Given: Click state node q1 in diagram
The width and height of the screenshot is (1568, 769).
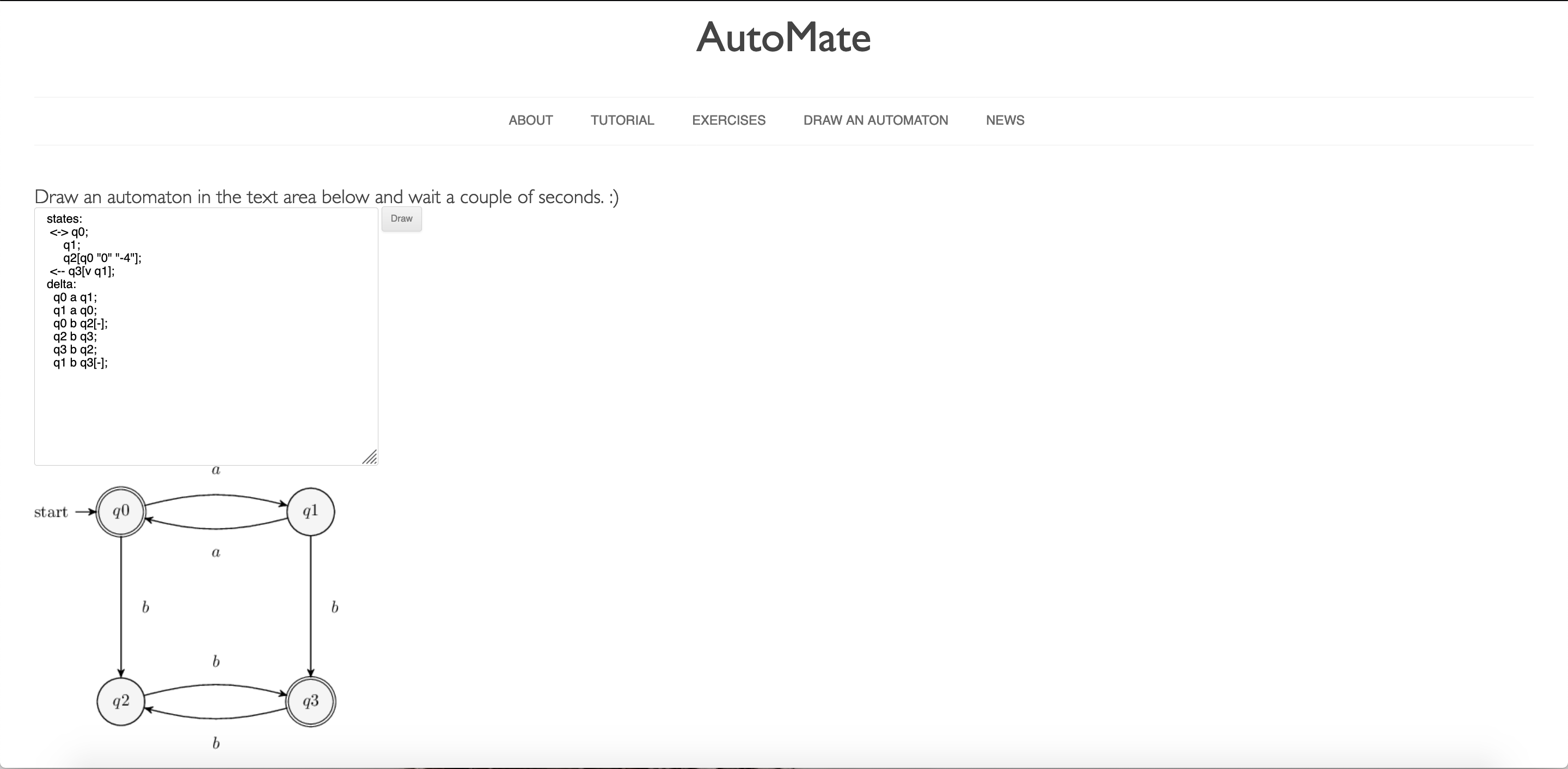Looking at the screenshot, I should coord(310,511).
